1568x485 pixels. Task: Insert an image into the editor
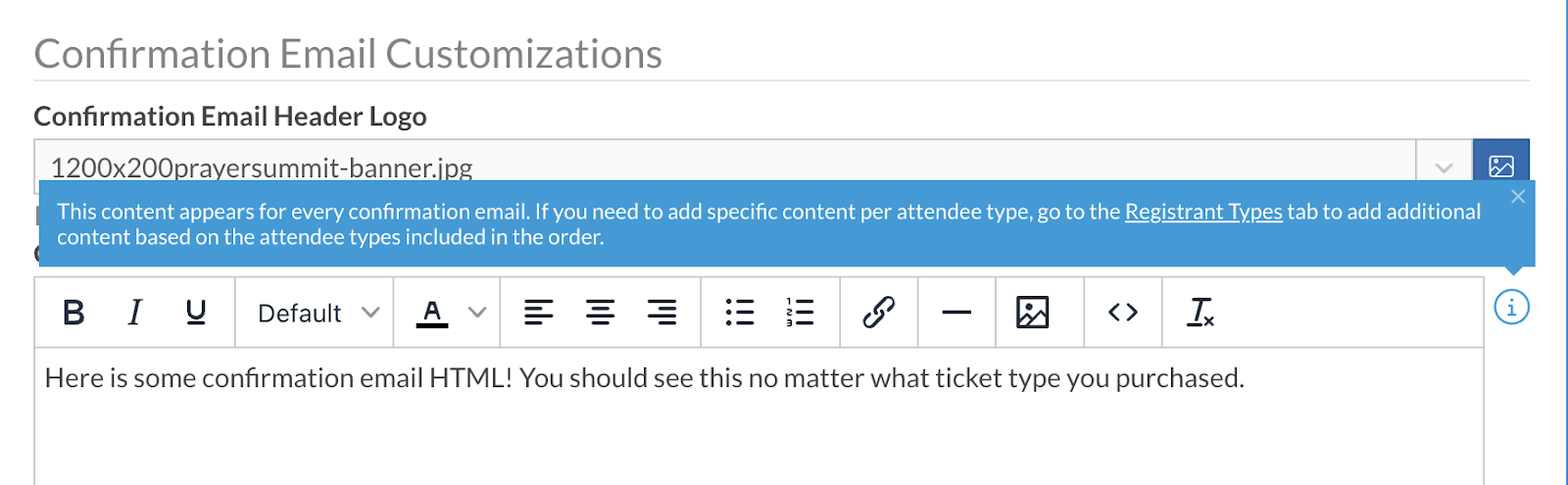click(x=1033, y=313)
